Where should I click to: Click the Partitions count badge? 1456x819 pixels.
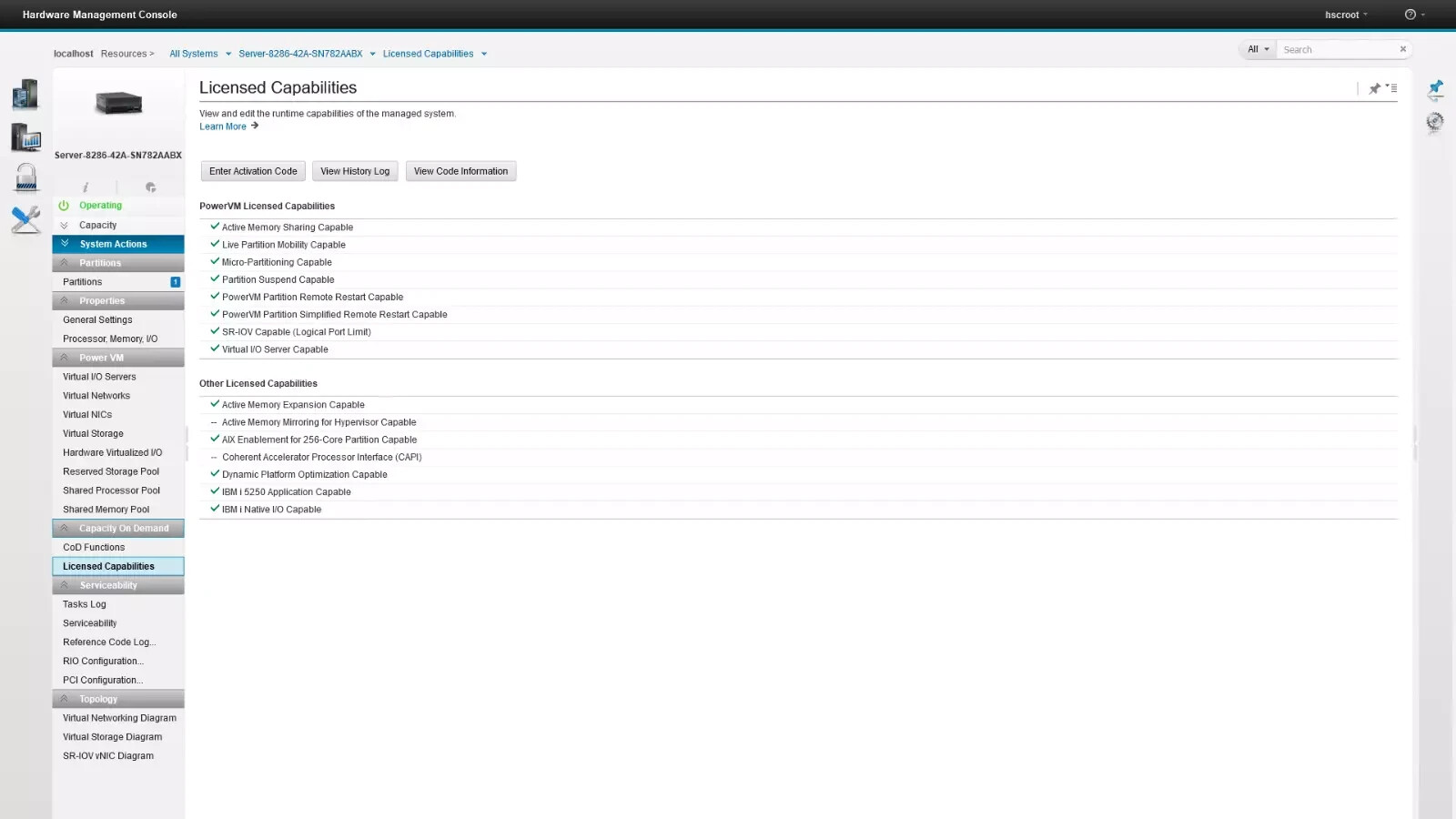point(176,282)
